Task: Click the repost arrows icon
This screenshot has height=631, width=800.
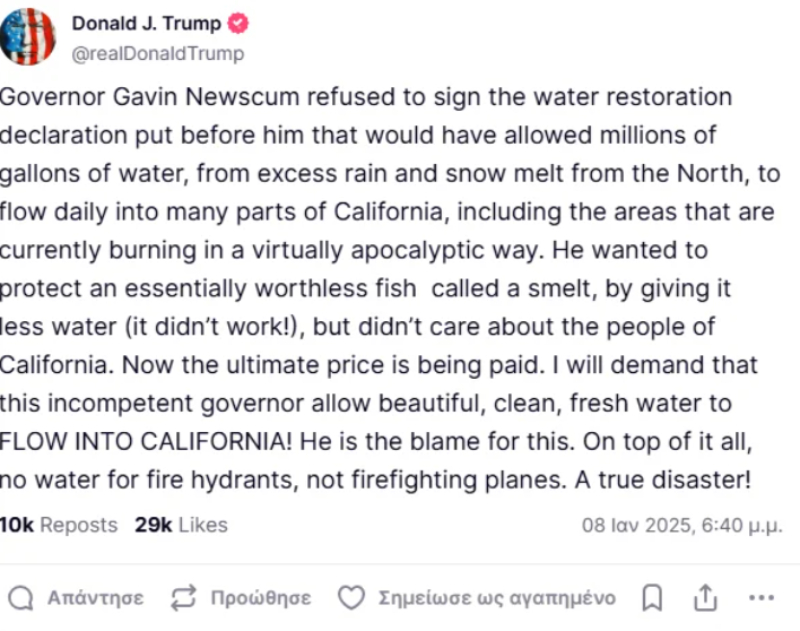Action: click(184, 598)
